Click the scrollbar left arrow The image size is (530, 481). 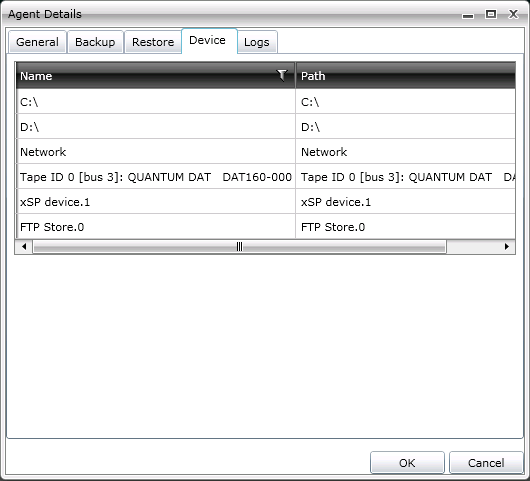pos(24,247)
